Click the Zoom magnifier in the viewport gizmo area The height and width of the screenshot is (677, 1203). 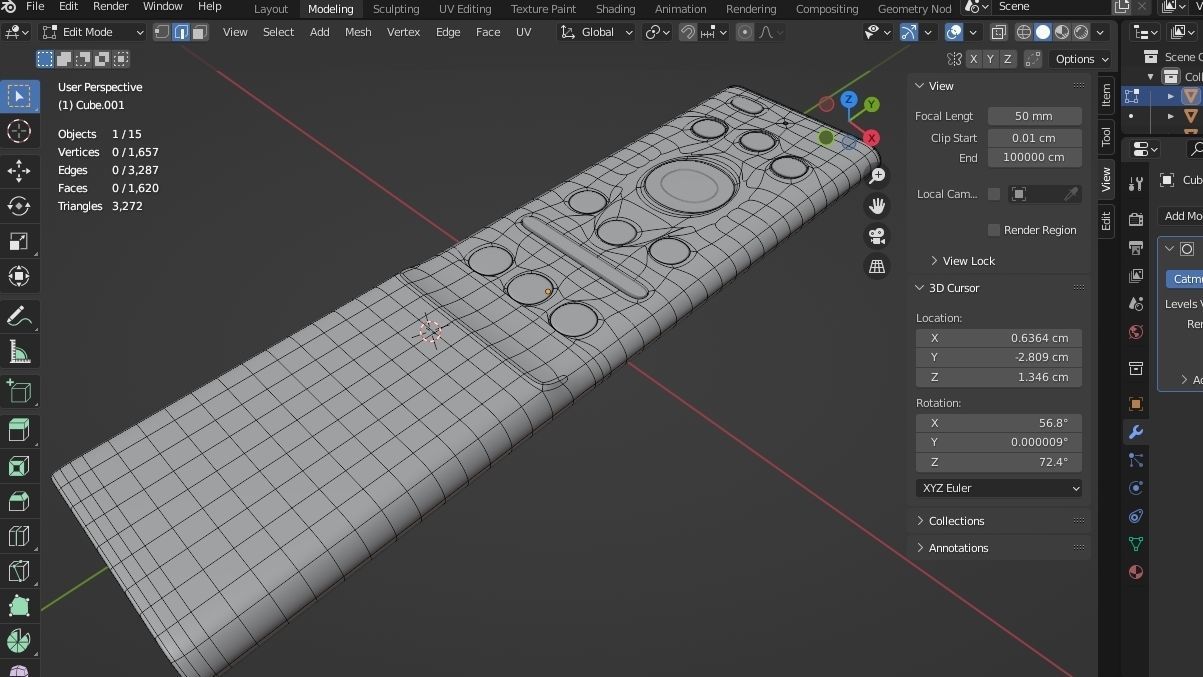(877, 175)
